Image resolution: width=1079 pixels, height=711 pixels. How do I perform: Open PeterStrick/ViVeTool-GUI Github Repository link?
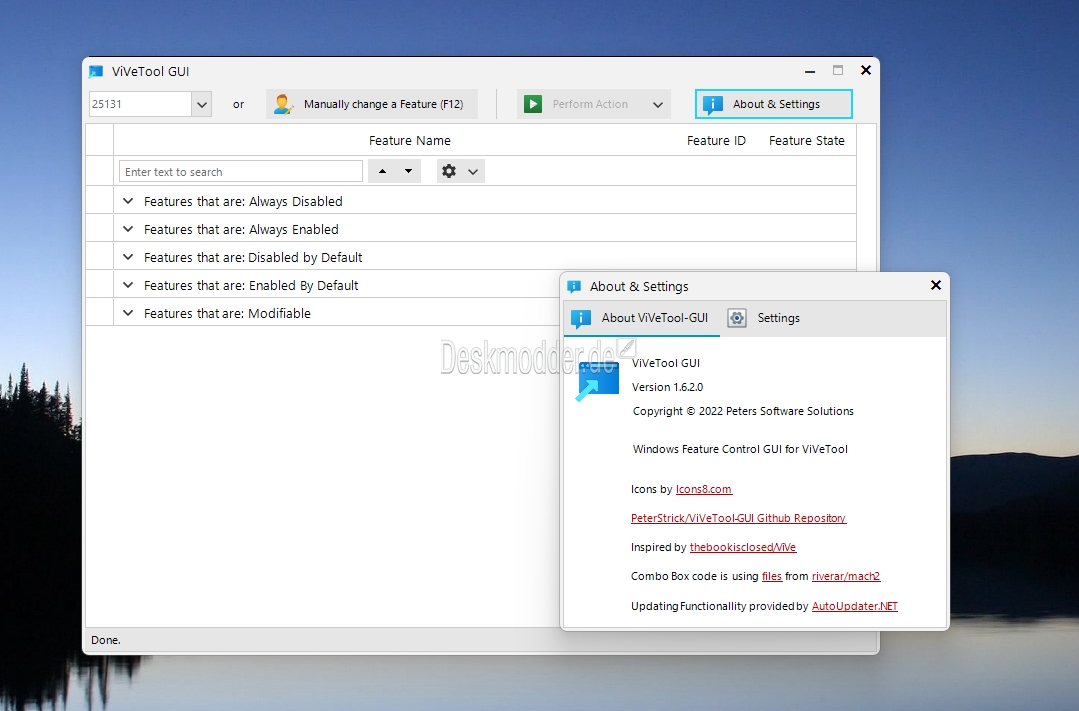click(738, 518)
